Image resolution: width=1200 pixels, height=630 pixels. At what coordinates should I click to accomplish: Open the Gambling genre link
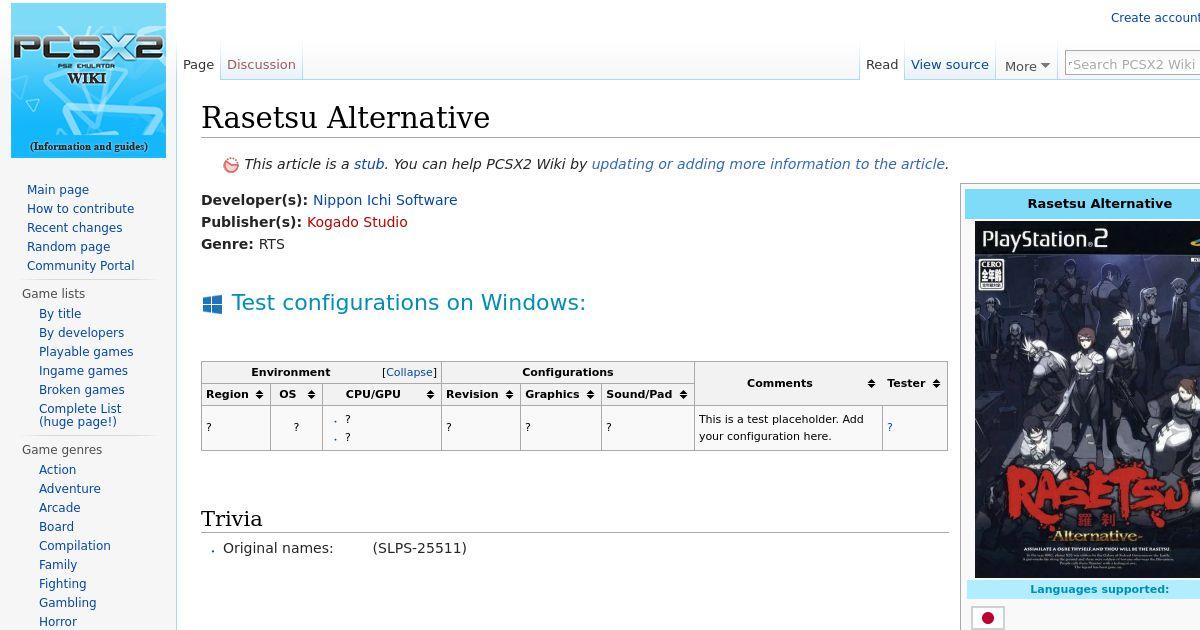click(67, 603)
